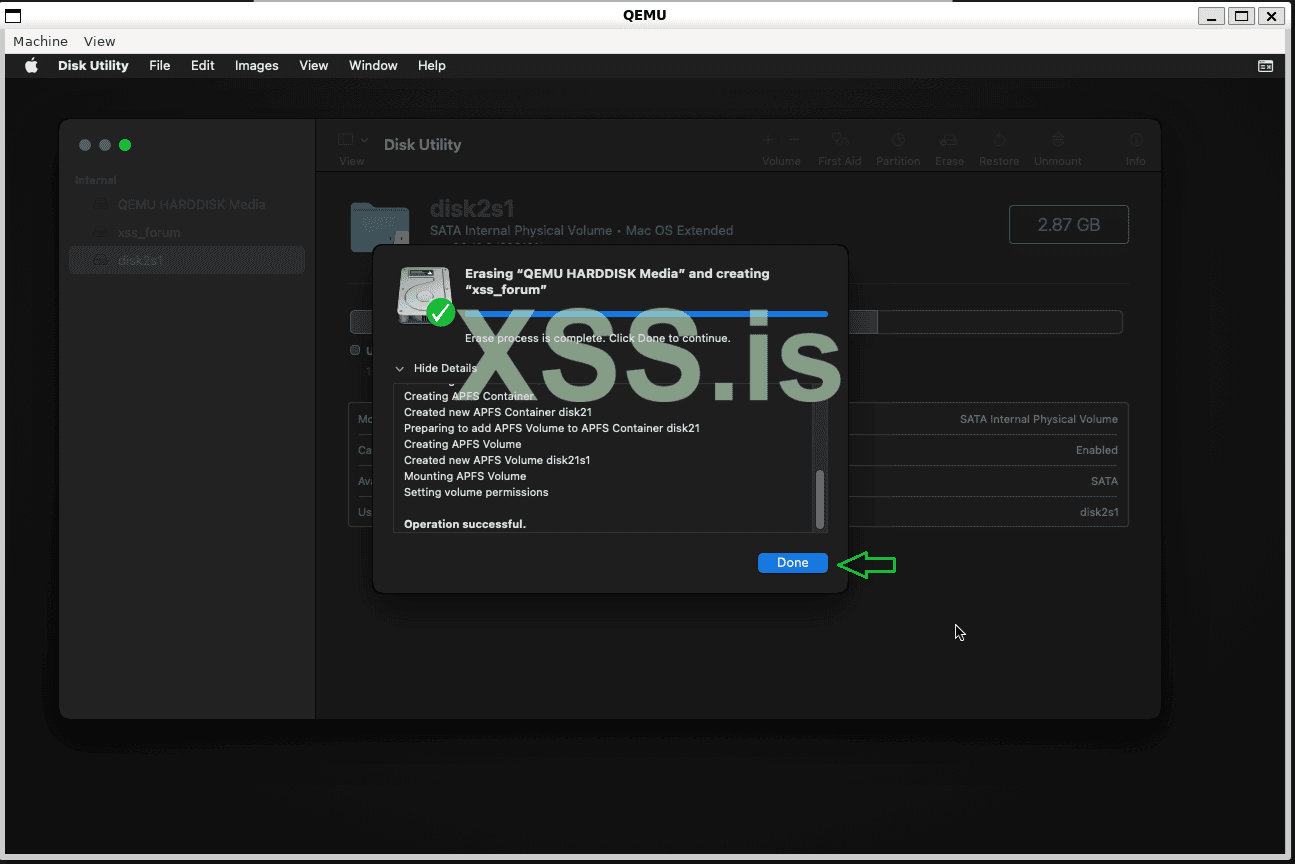This screenshot has width=1295, height=864.
Task: Click the disk icon beside QEMU HARDDISK Media
Action: 100,205
